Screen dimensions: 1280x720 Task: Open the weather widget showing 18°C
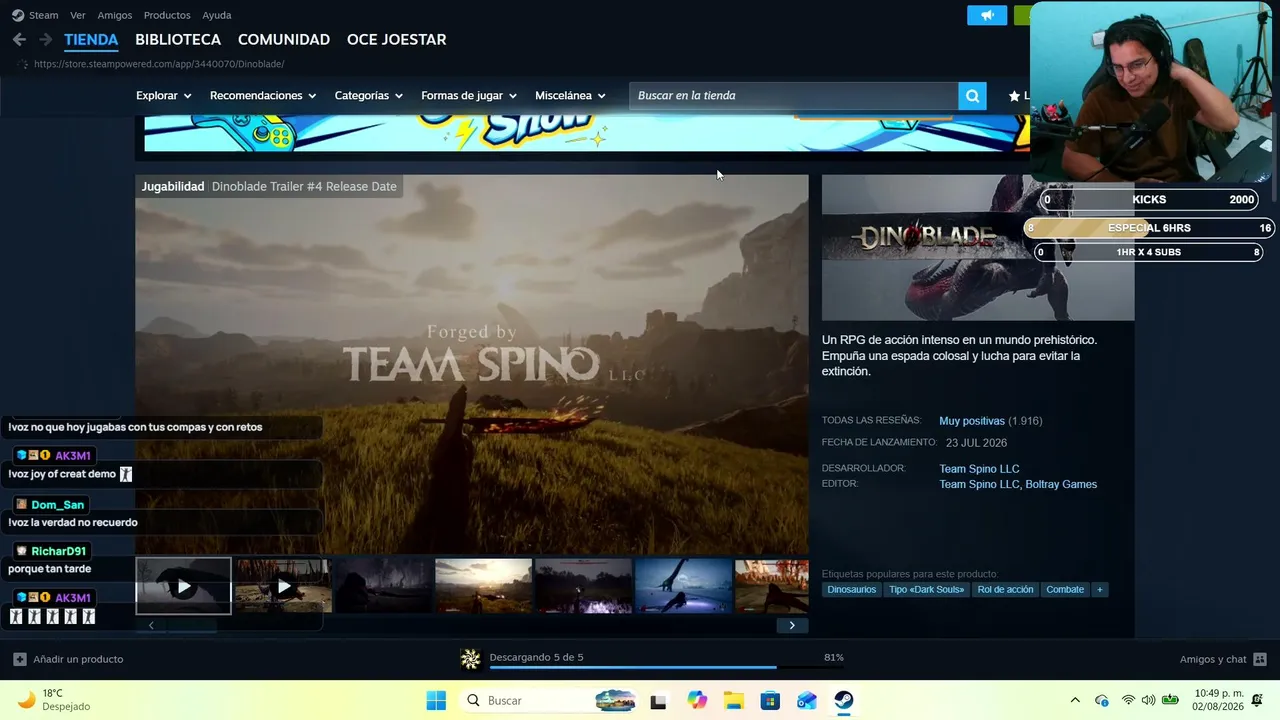(x=55, y=700)
